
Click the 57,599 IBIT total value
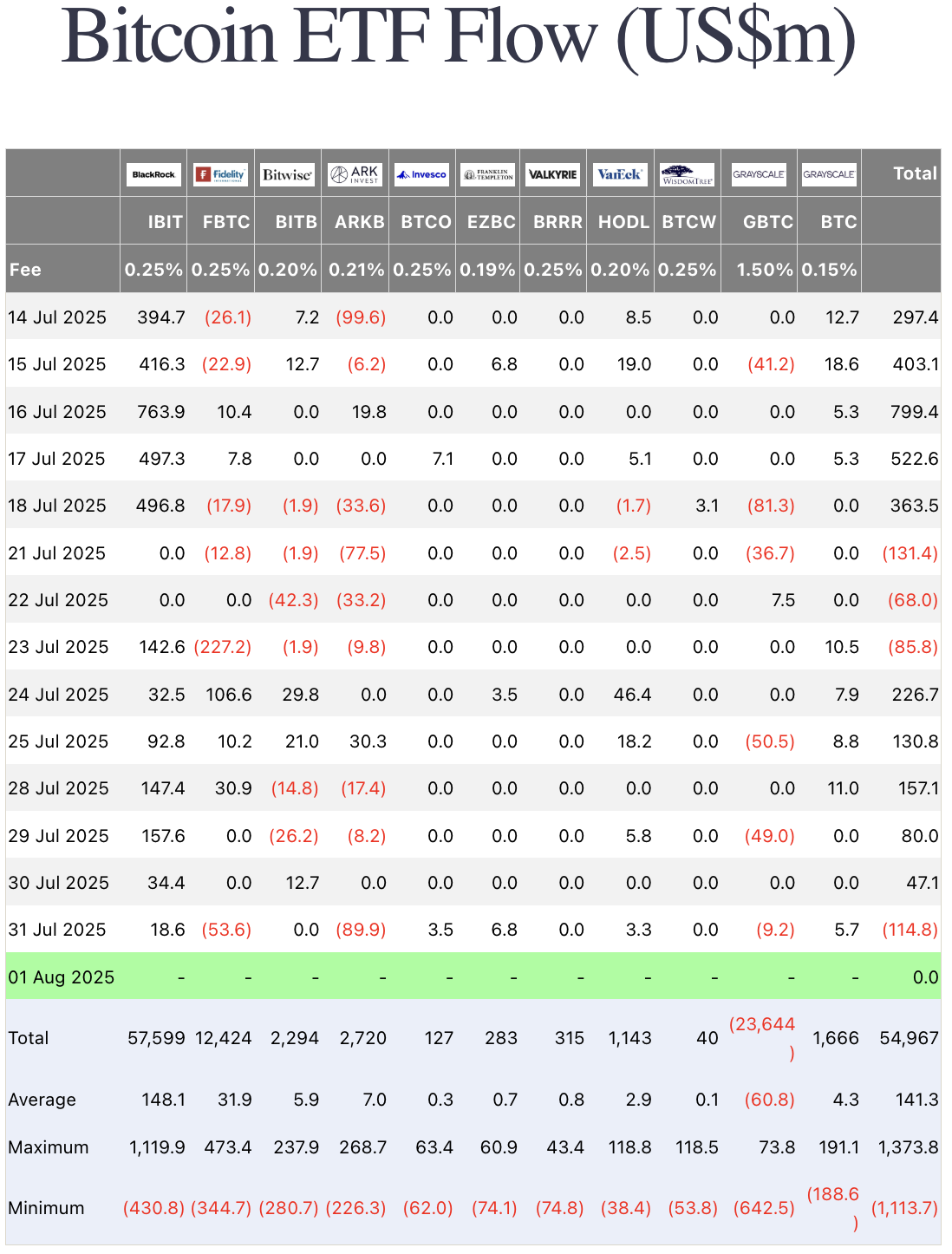coord(156,1038)
